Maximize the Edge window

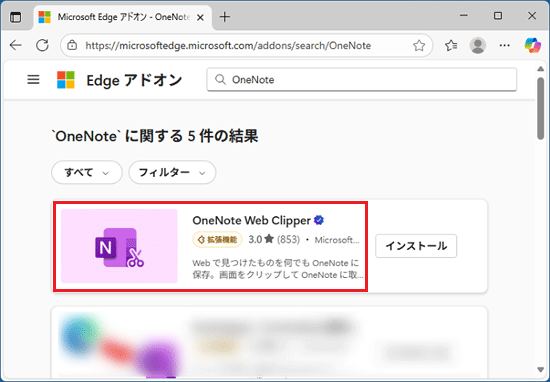[x=498, y=15]
